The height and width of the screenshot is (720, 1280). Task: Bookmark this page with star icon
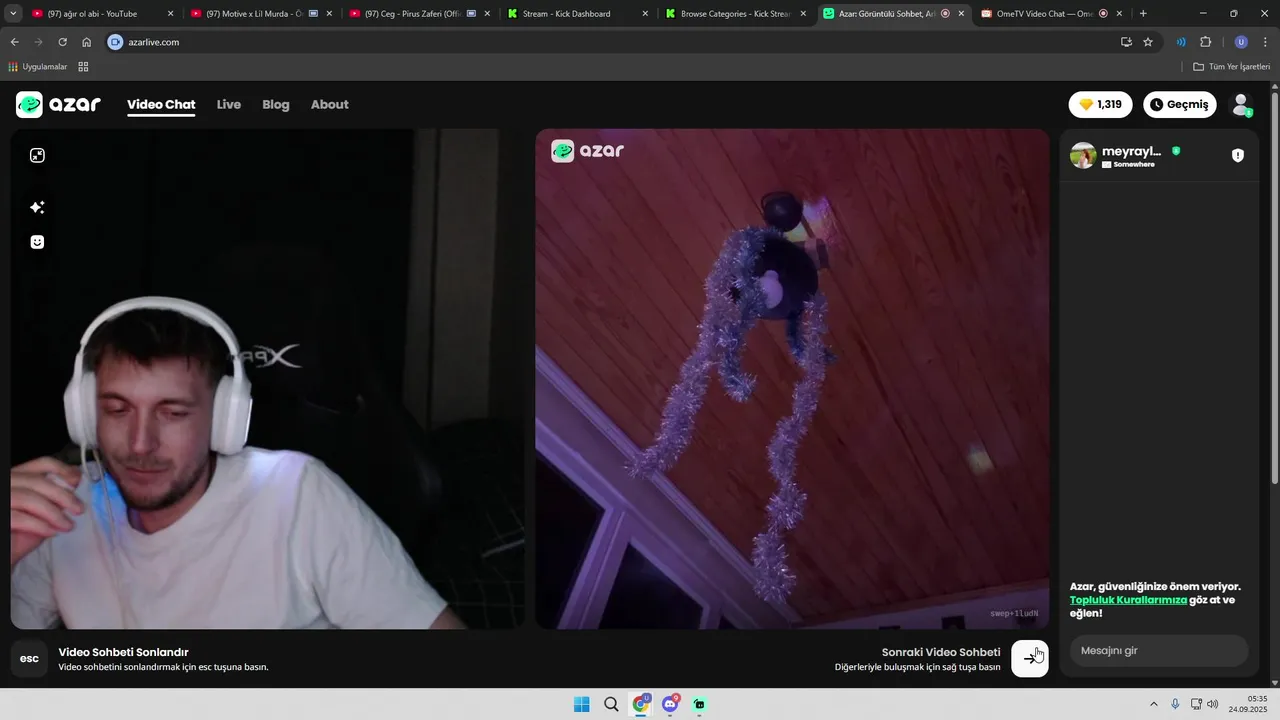coord(1148,42)
